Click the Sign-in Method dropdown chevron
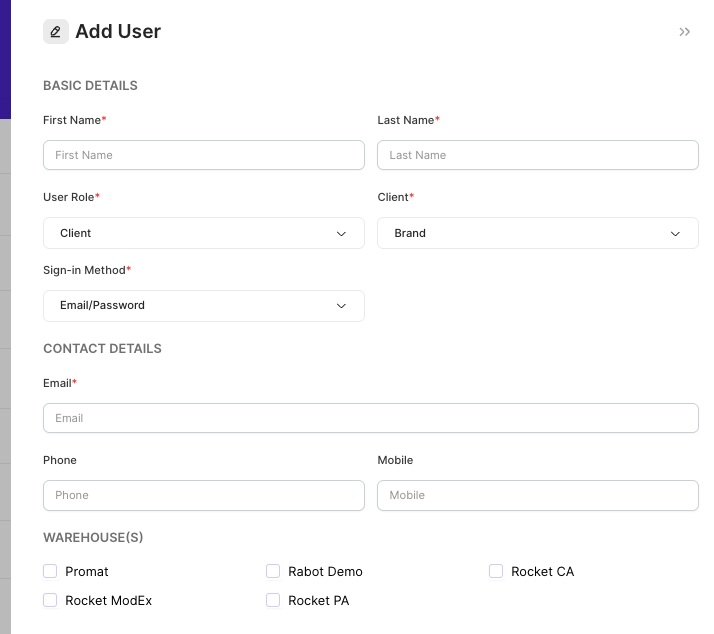The height and width of the screenshot is (634, 714). [x=341, y=306]
